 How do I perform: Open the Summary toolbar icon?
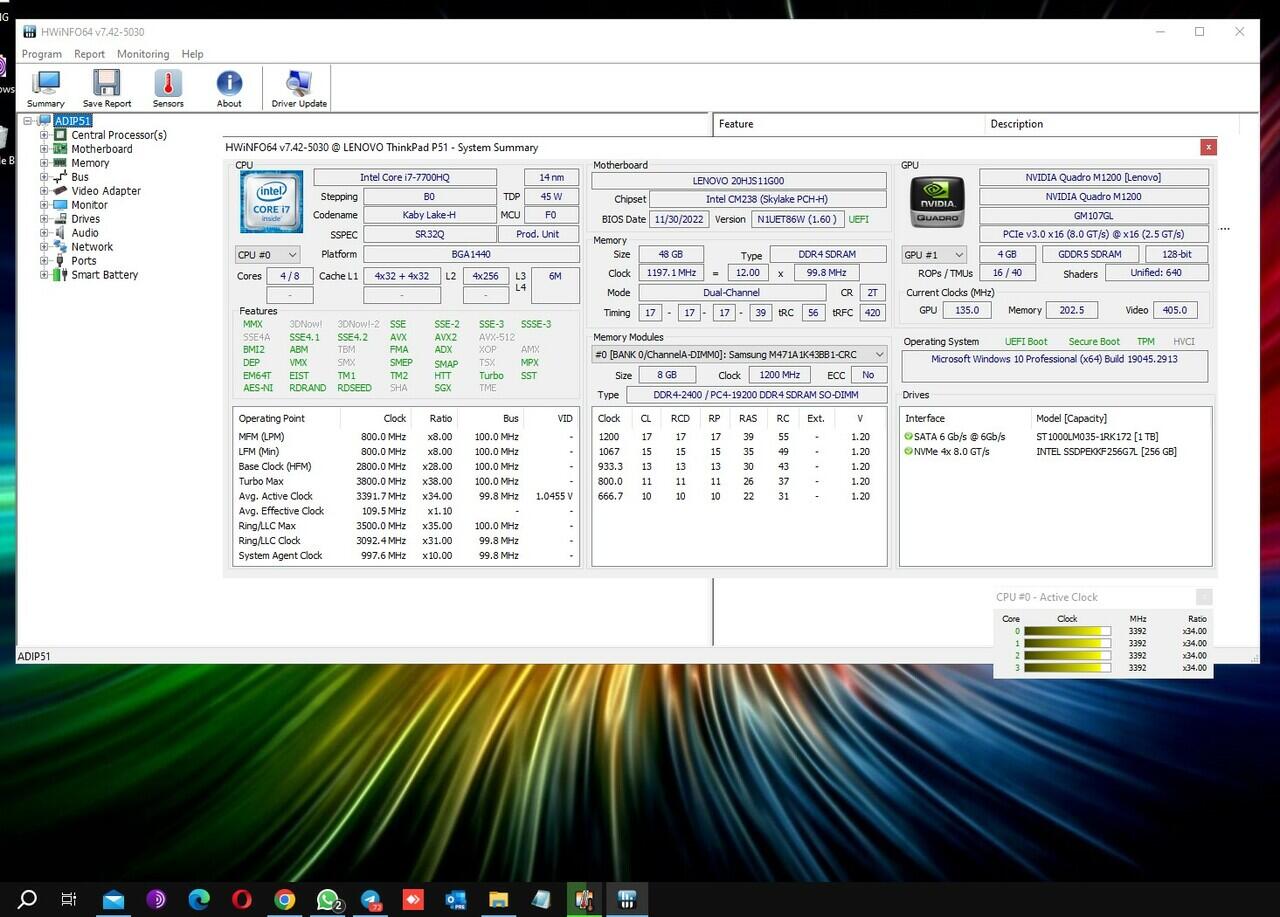pos(46,88)
